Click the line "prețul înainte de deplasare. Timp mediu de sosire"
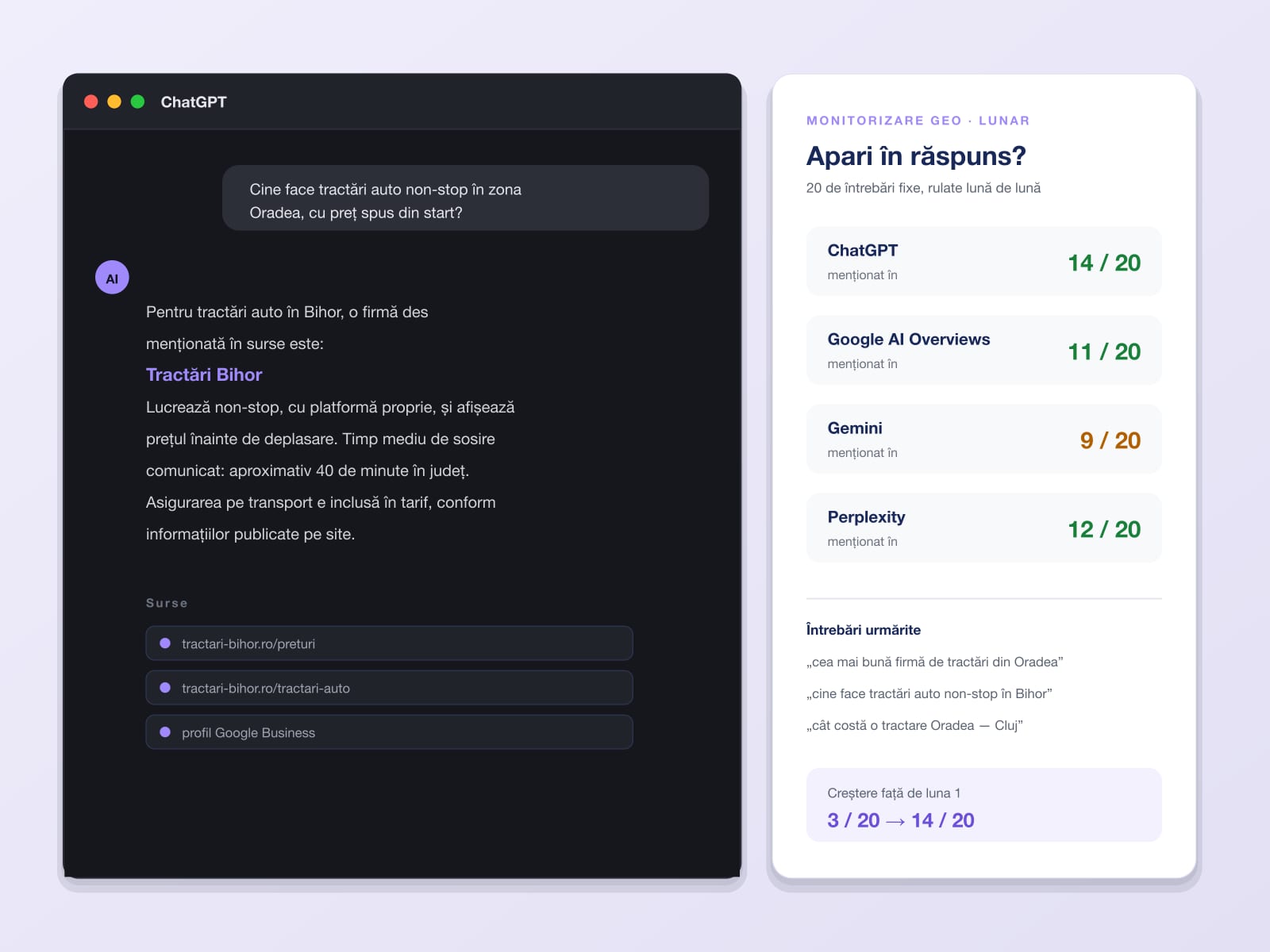 click(321, 439)
